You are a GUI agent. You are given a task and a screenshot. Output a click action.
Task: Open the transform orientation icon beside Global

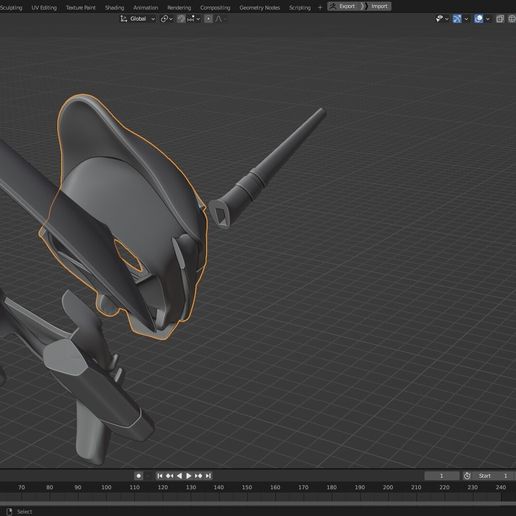point(124,19)
